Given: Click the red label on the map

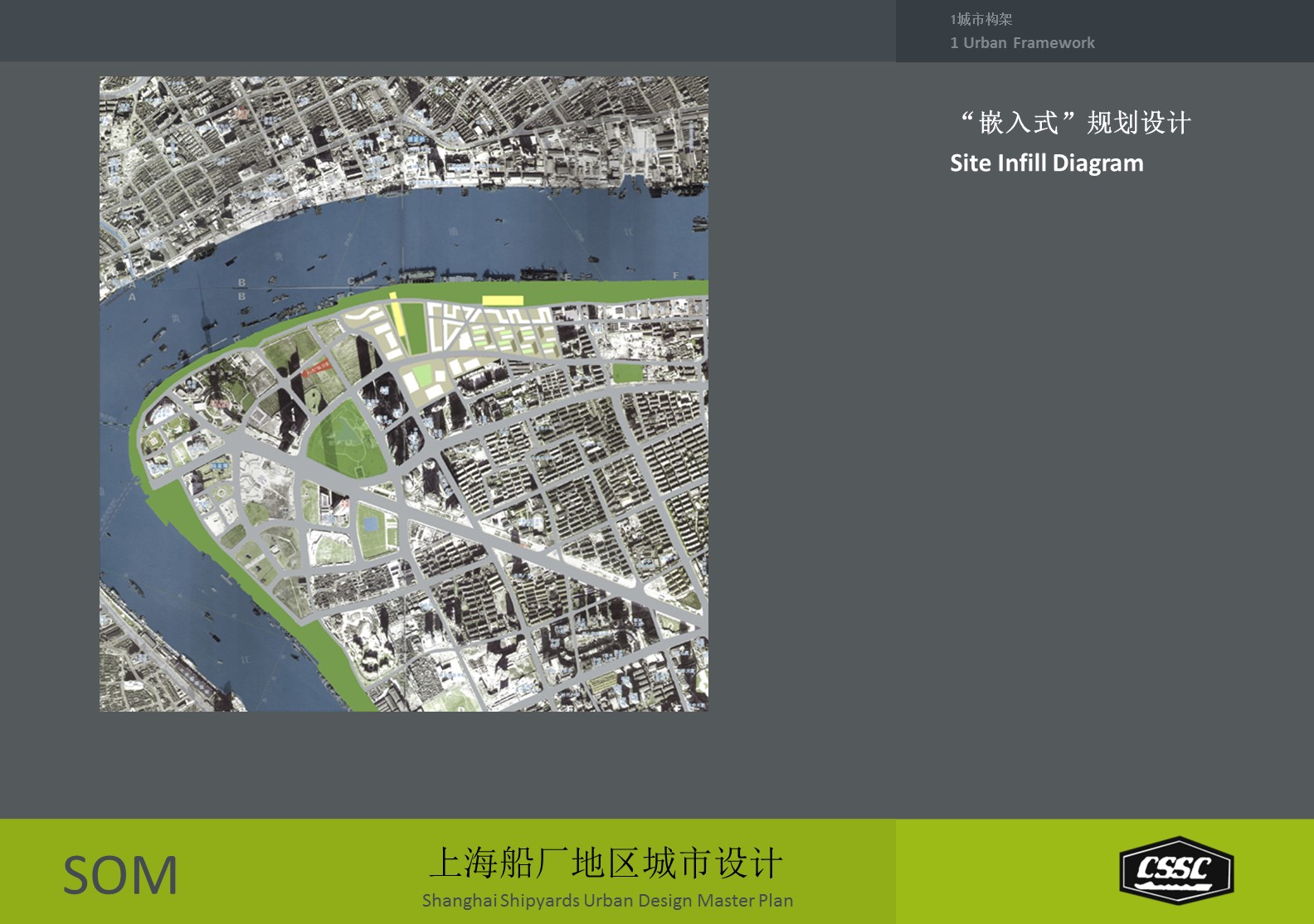Looking at the screenshot, I should (316, 366).
